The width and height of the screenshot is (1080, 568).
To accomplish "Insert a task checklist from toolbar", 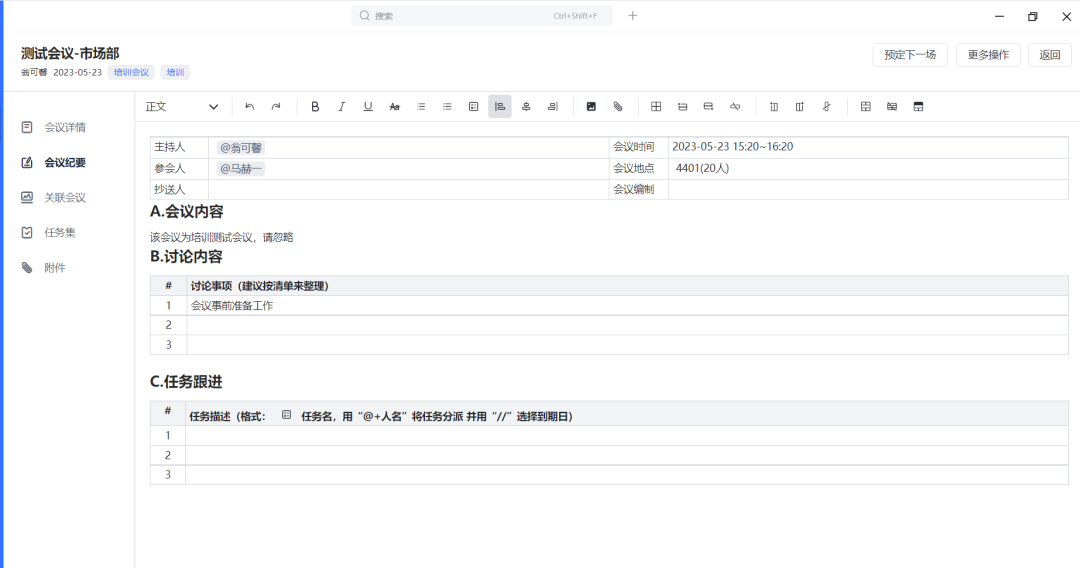I will point(473,107).
